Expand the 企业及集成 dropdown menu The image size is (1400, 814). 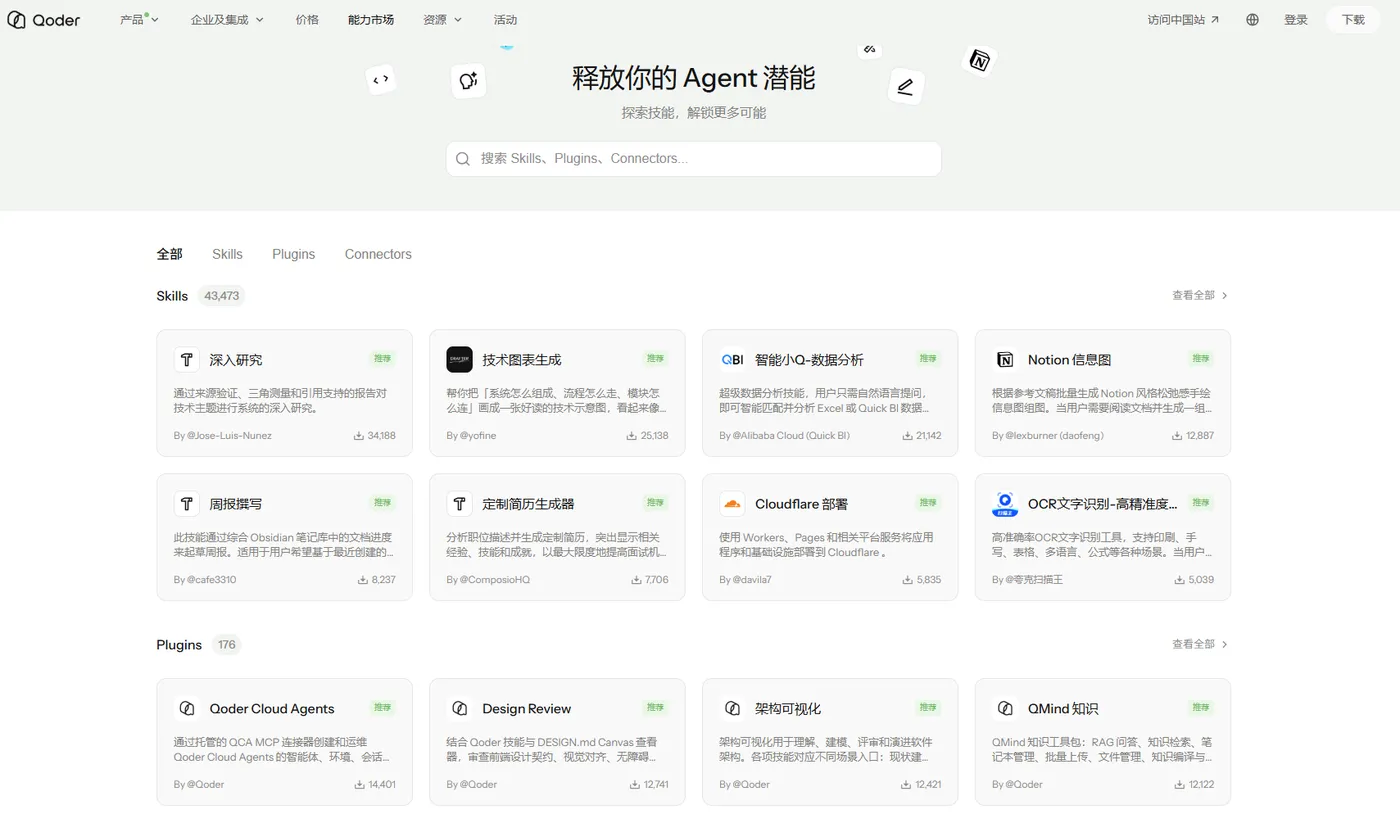[227, 20]
